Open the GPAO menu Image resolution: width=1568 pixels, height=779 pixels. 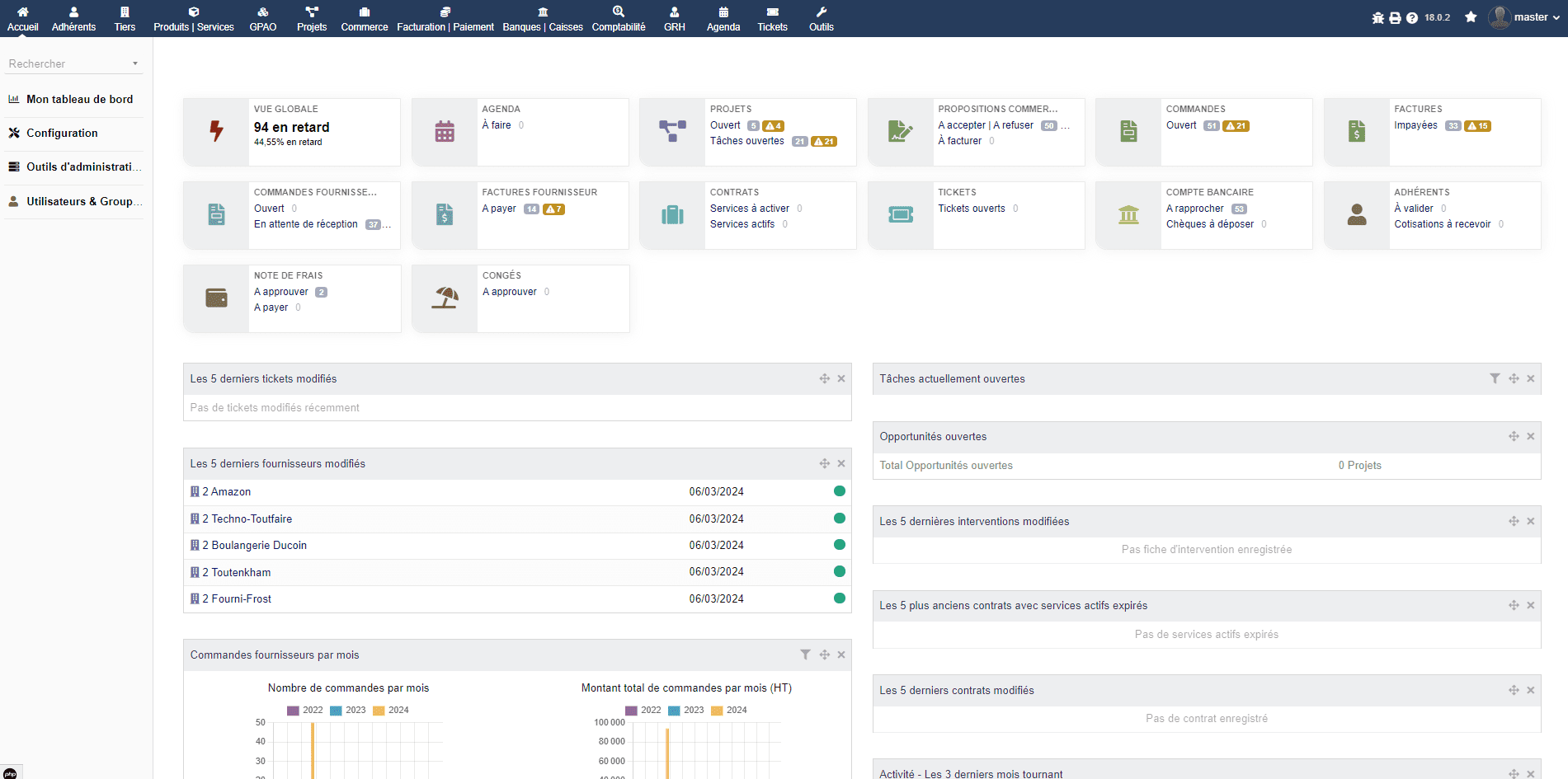click(263, 19)
